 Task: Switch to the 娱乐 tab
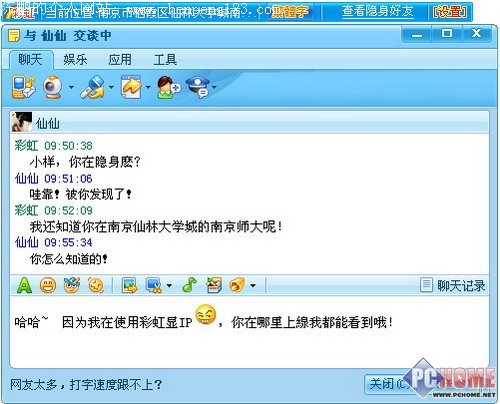[75, 60]
